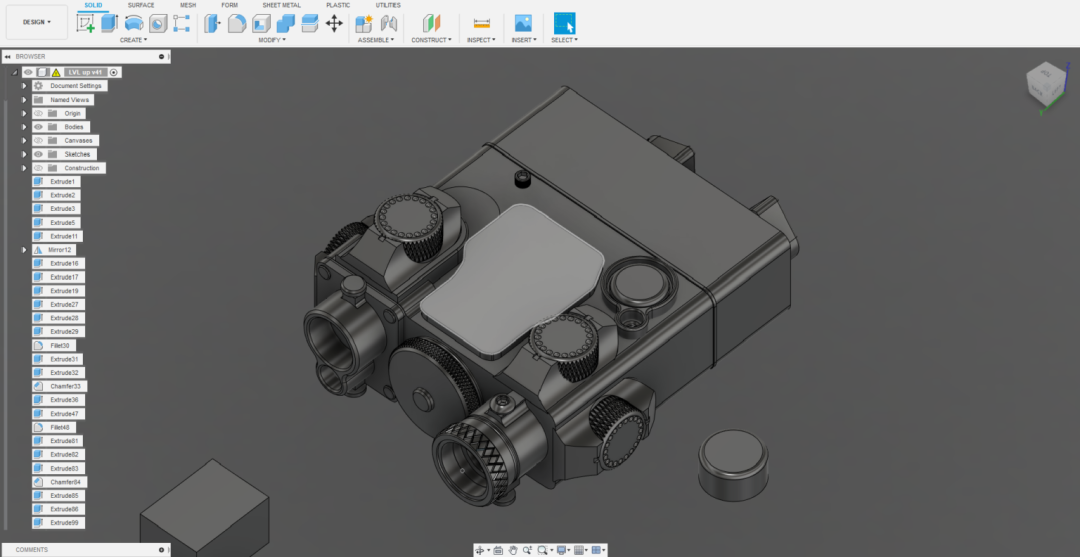Open the Design workspace dropdown
The image size is (1080, 557).
(37, 22)
